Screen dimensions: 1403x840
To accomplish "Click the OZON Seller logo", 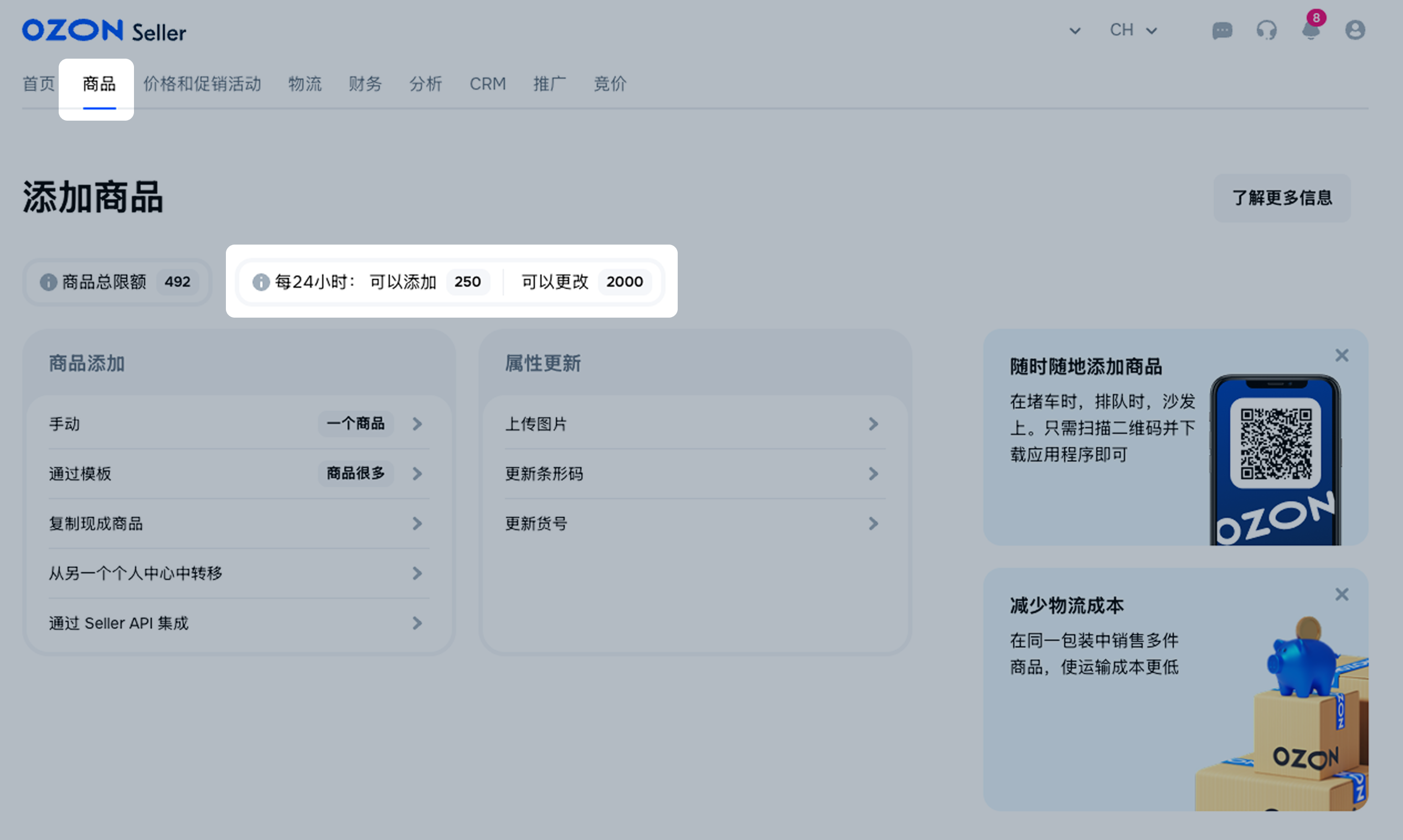I will coord(104,30).
